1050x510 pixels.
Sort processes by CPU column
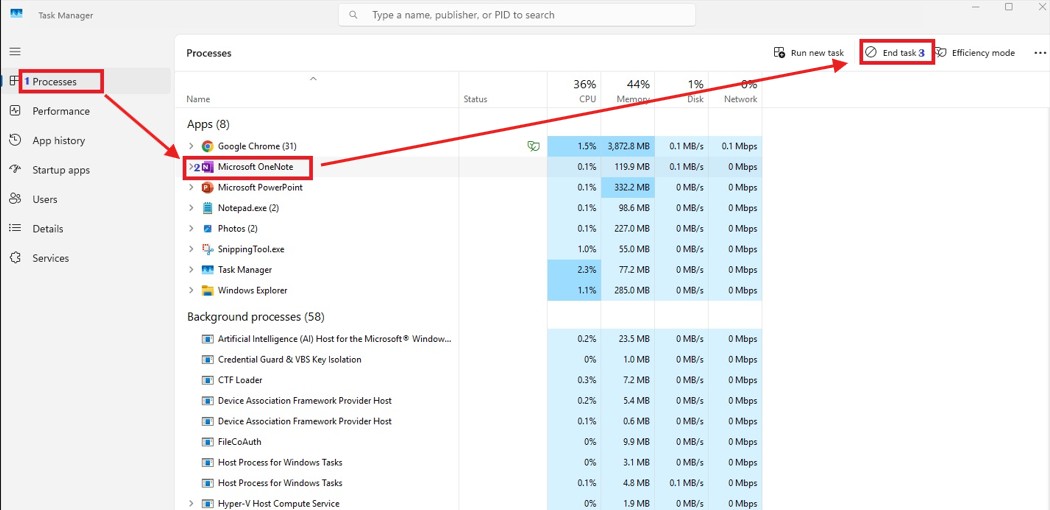(574, 91)
